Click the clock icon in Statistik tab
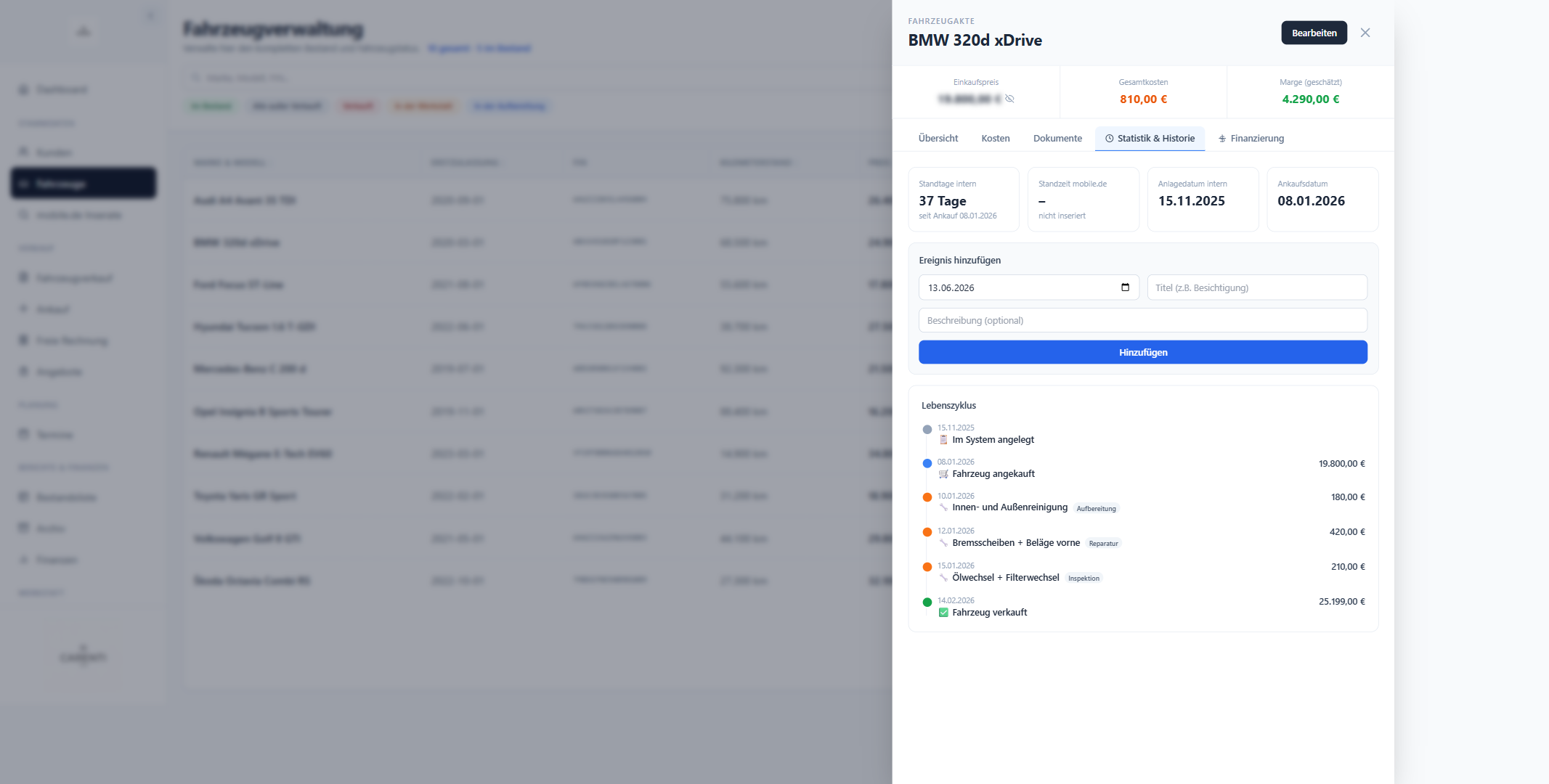The width and height of the screenshot is (1549, 784). coord(1110,139)
